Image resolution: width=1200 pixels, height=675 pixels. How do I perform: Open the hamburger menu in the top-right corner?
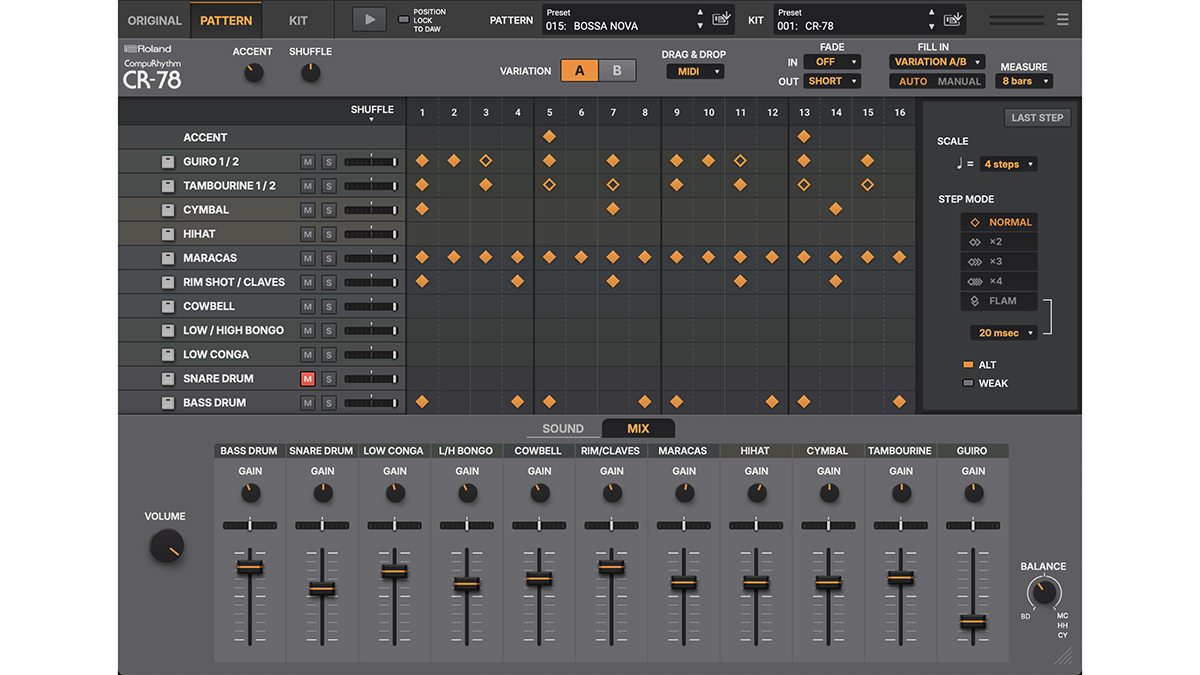tap(1063, 18)
